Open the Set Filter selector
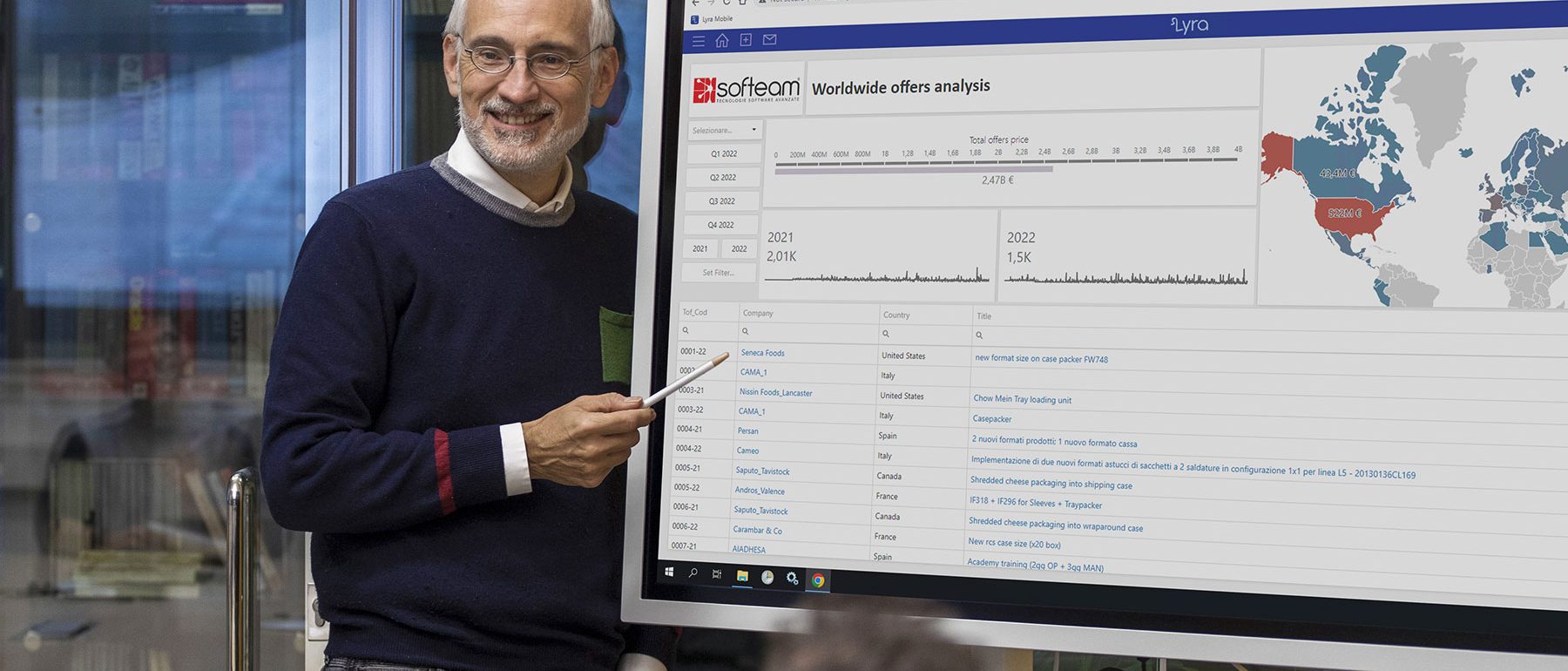The height and width of the screenshot is (671, 1568). [719, 273]
